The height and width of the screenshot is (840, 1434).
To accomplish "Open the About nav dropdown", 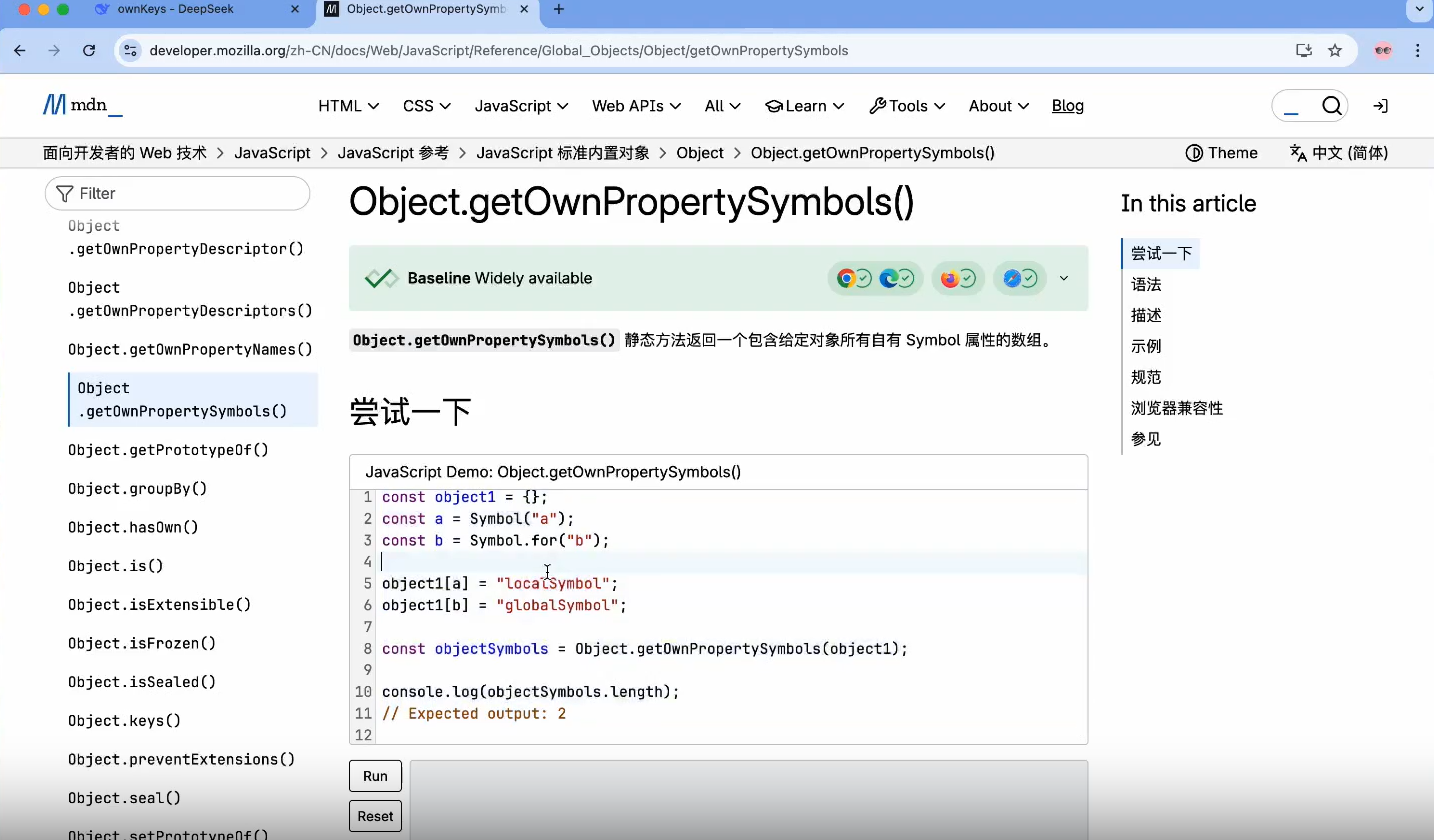I will (x=999, y=106).
